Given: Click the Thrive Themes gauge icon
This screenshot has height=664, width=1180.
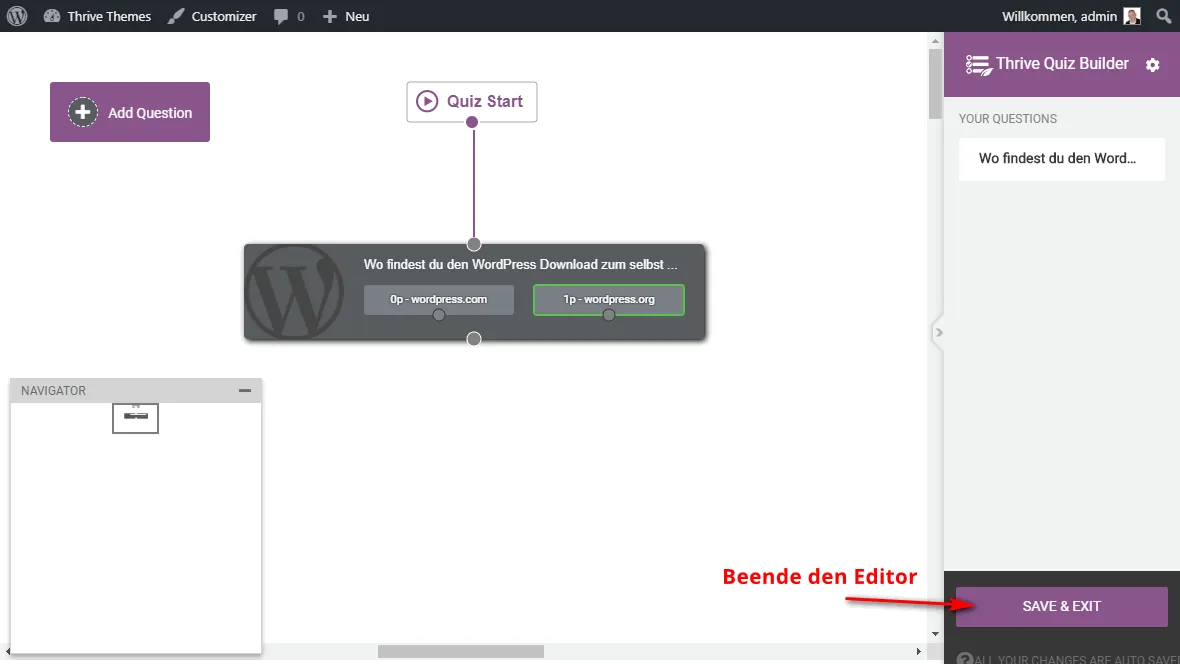Looking at the screenshot, I should (x=51, y=16).
